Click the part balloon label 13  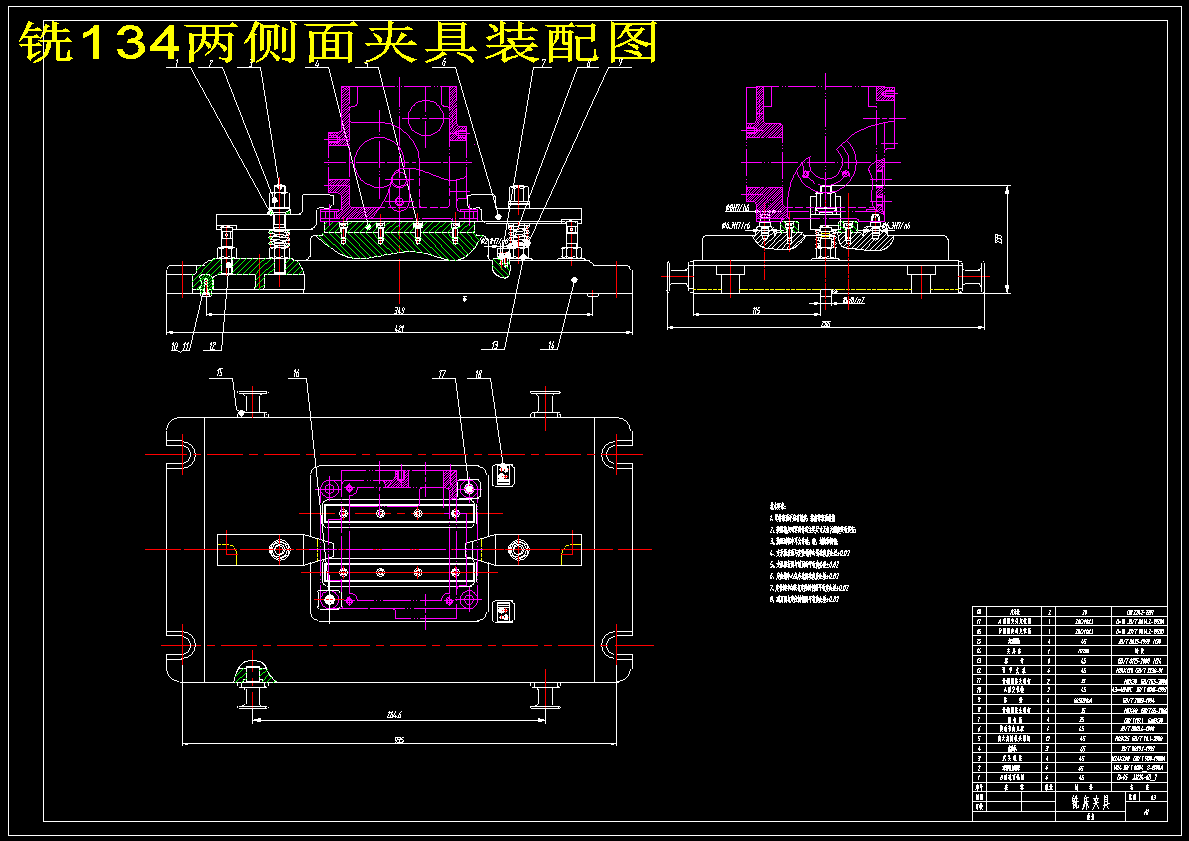point(495,346)
